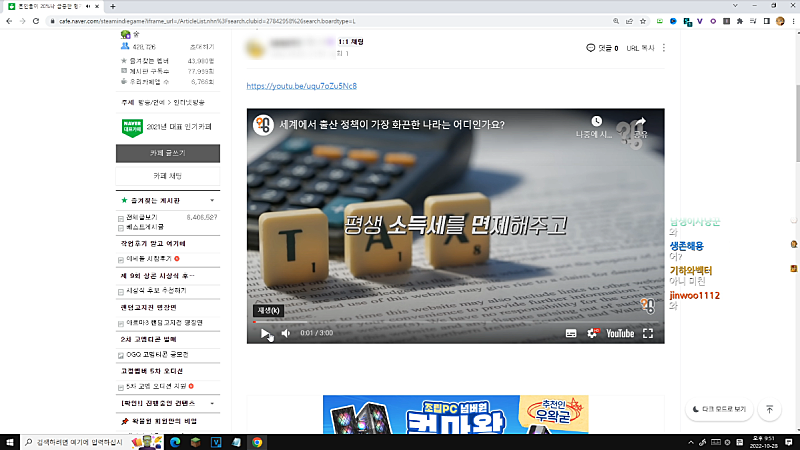Open the youtu.be video hyperlink
The image size is (800, 450).
(301, 86)
